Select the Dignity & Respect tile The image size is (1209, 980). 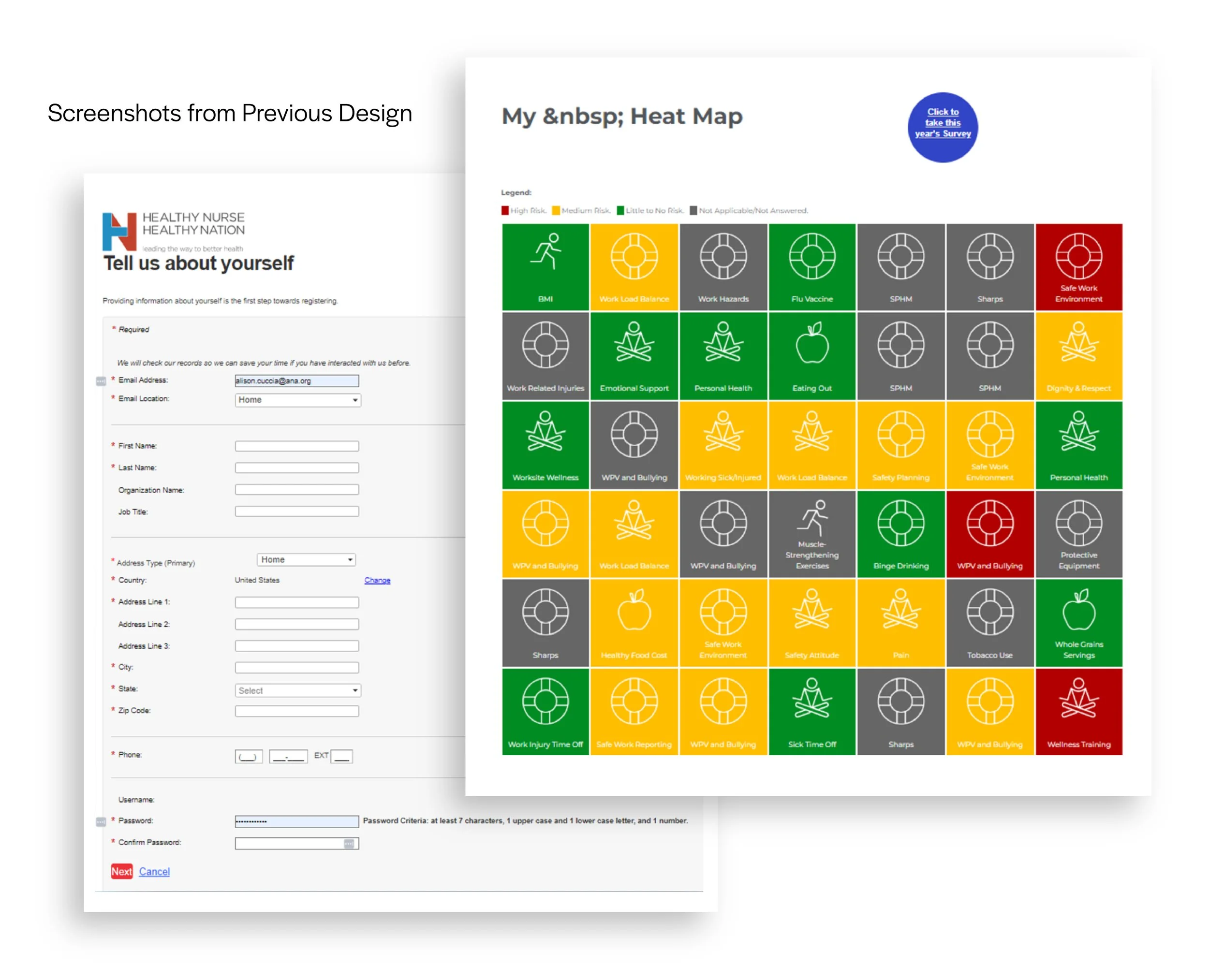click(x=1078, y=356)
